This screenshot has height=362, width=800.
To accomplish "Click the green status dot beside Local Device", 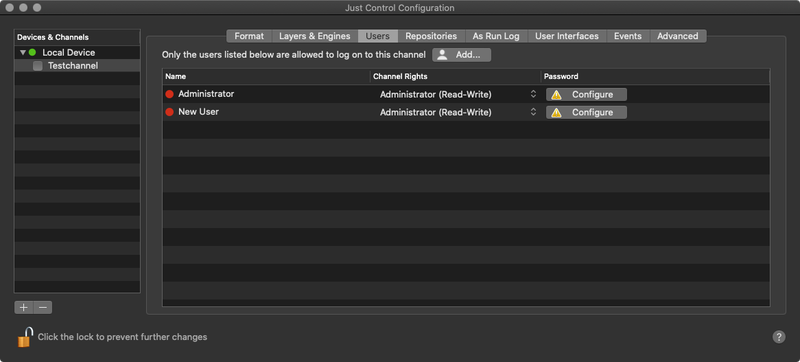I will (32, 53).
